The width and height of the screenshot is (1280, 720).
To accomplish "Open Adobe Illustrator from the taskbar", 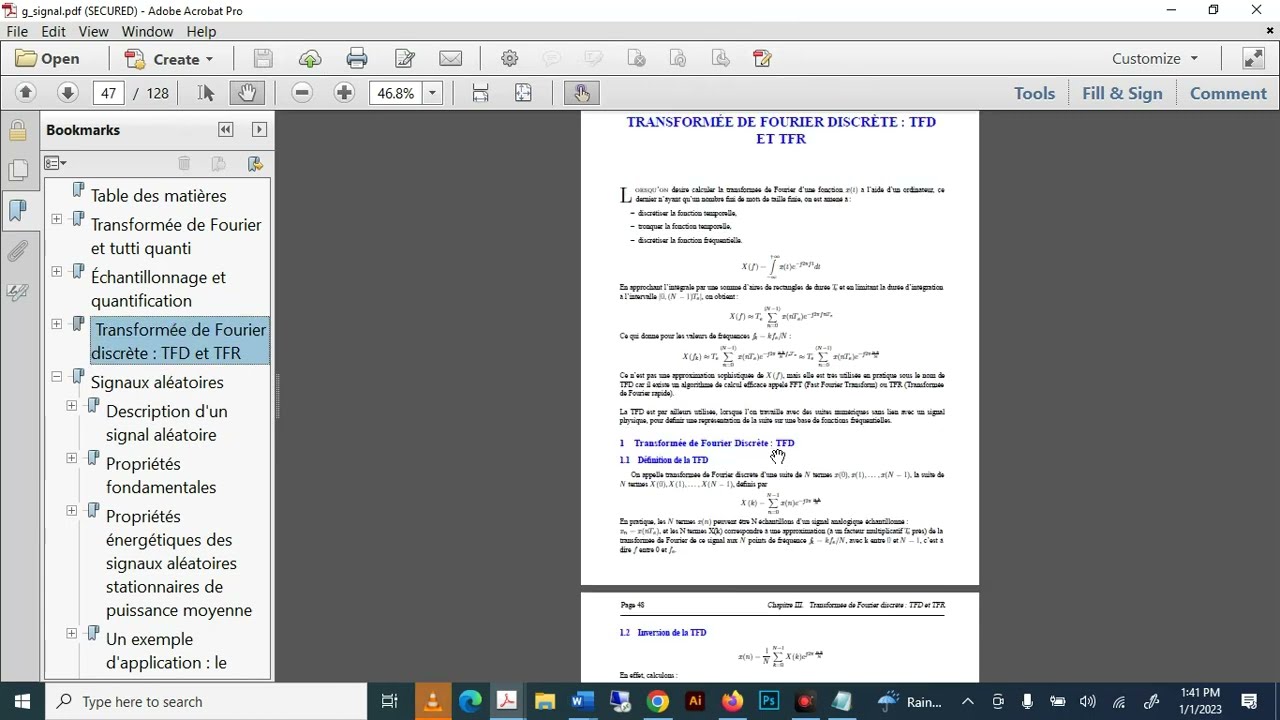I will (695, 701).
